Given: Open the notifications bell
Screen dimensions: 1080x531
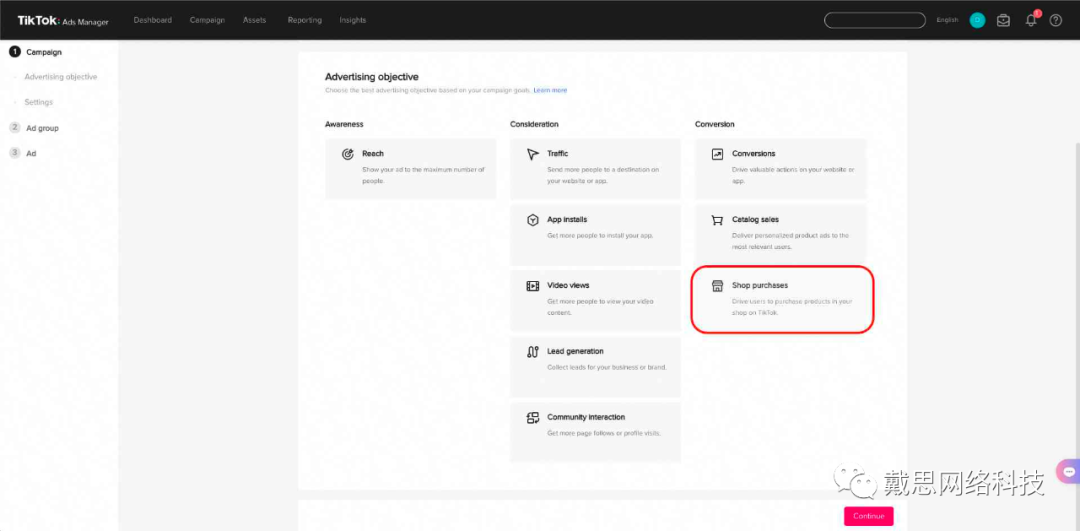Looking at the screenshot, I should coord(1031,20).
